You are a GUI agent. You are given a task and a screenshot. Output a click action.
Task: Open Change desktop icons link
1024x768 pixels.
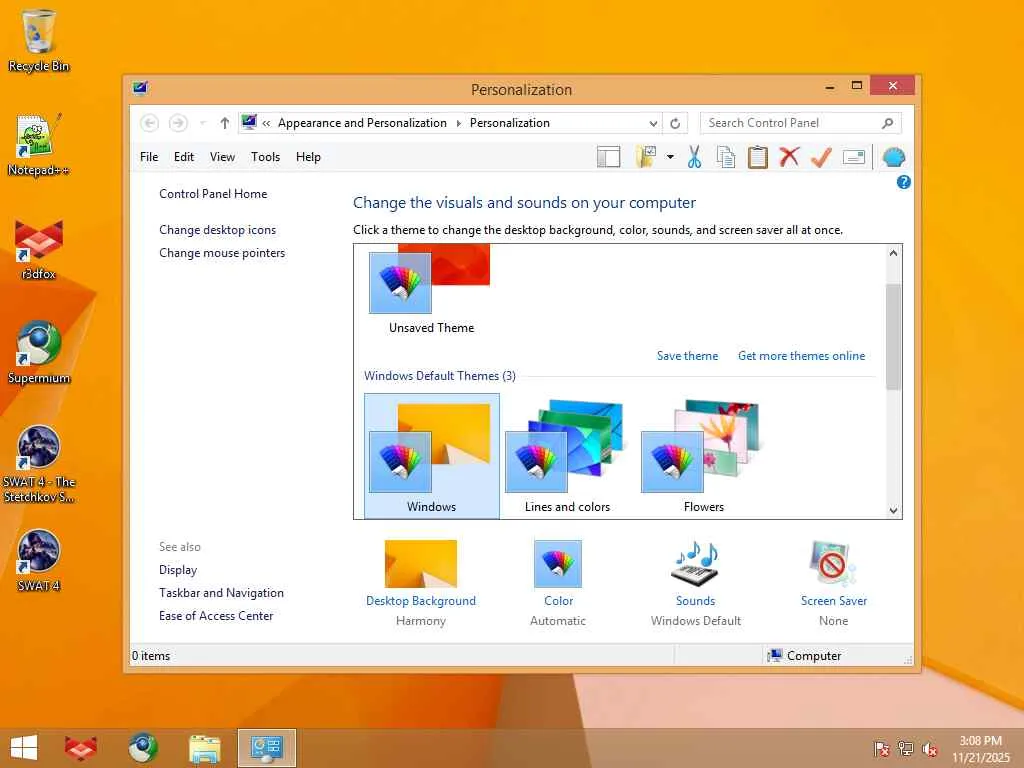217,230
